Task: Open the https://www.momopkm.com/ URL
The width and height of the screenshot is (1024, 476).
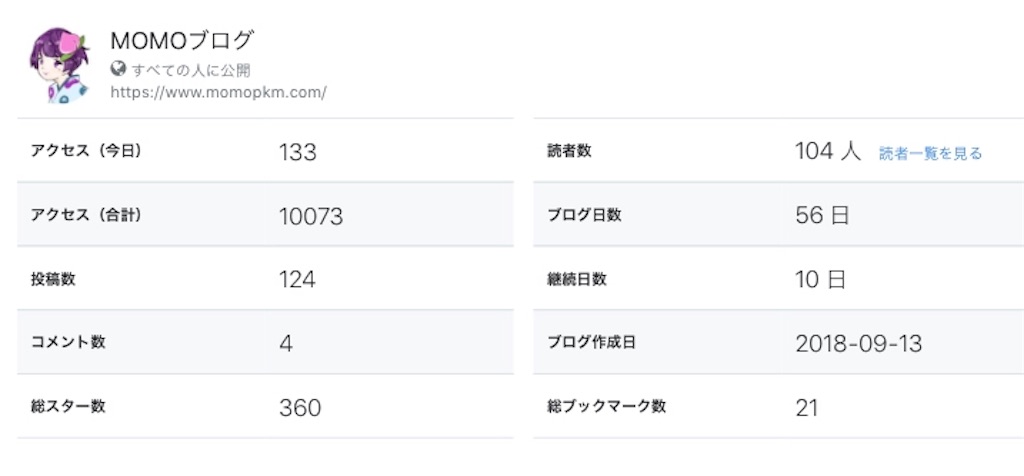Action: (x=219, y=92)
